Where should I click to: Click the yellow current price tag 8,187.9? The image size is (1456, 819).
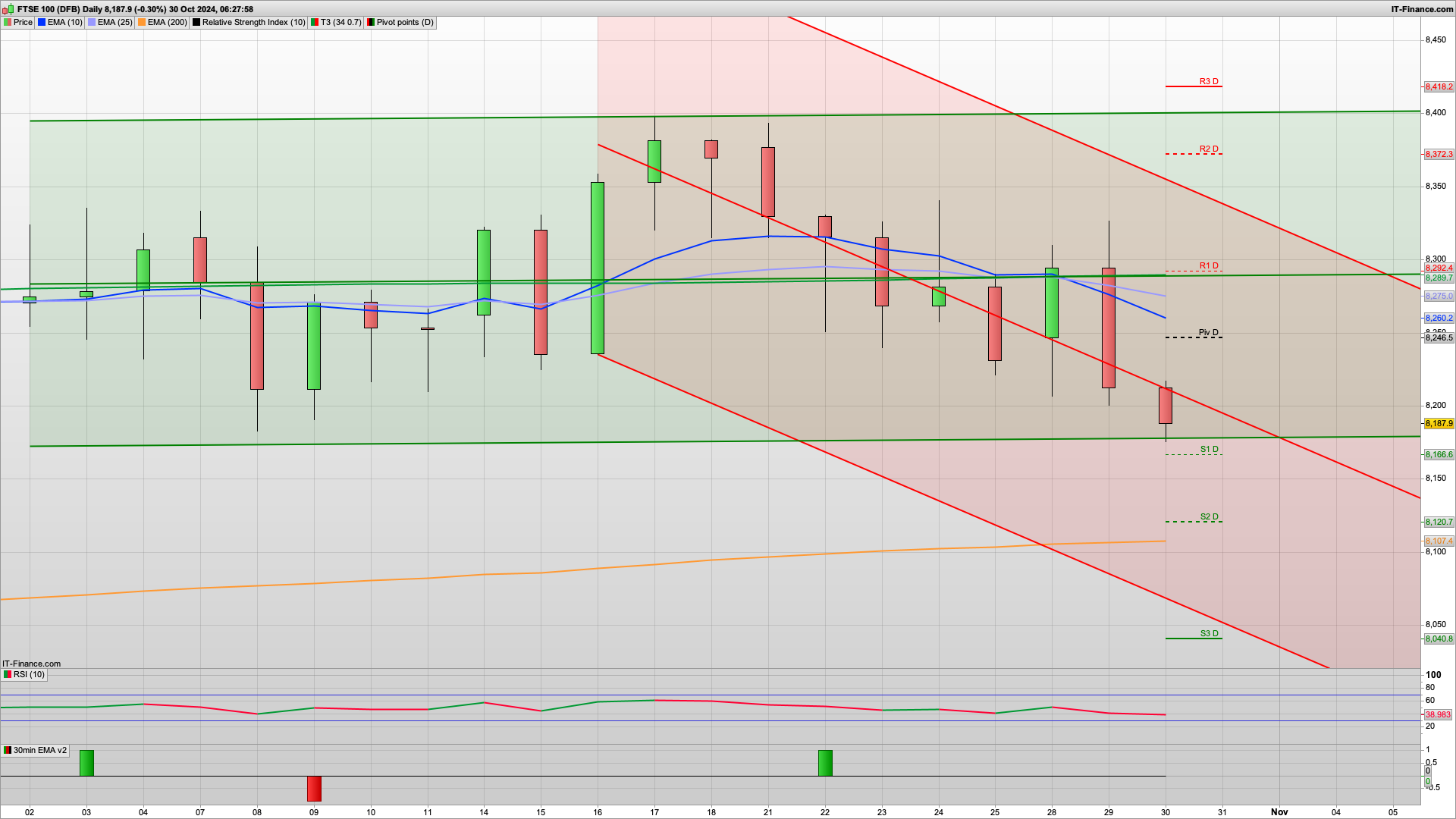click(1439, 423)
